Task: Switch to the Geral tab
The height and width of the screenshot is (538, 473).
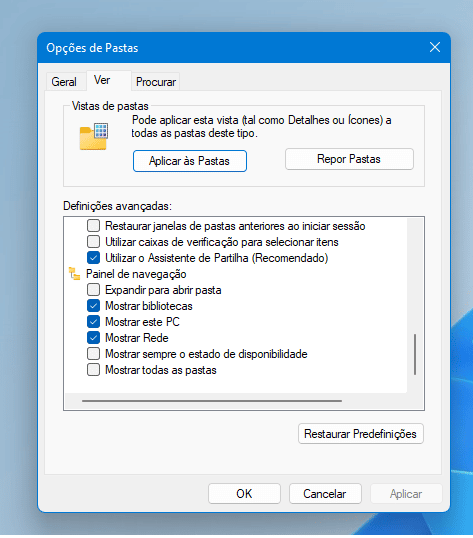Action: point(64,82)
